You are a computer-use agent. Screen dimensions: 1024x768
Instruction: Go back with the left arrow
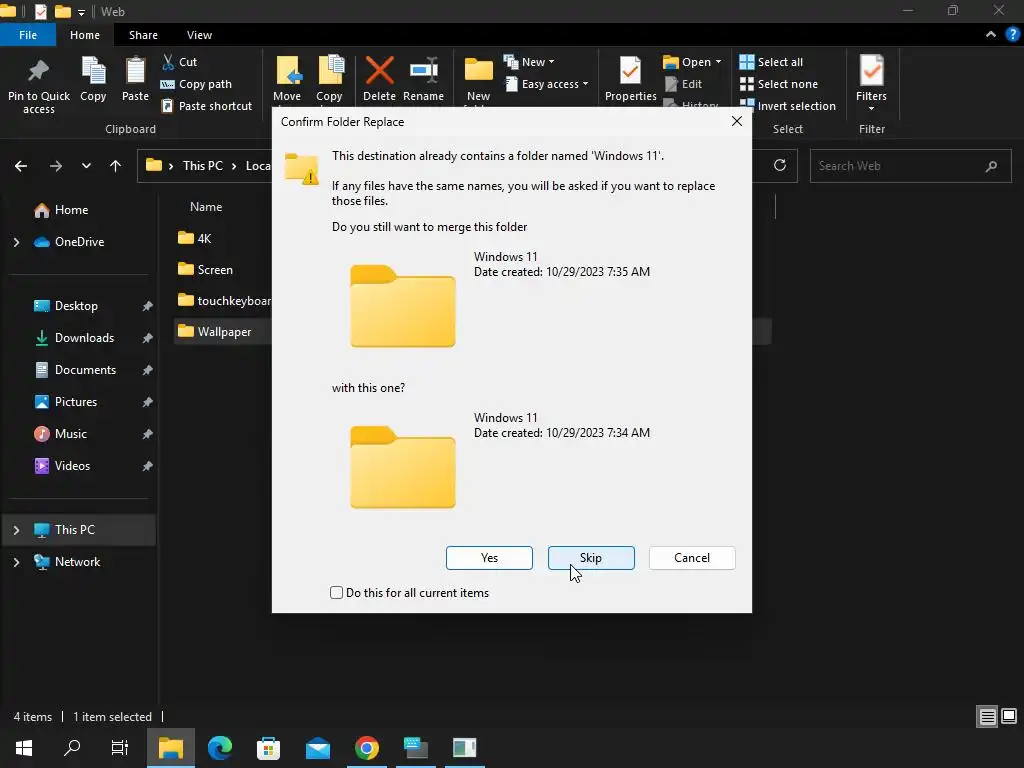[x=21, y=166]
